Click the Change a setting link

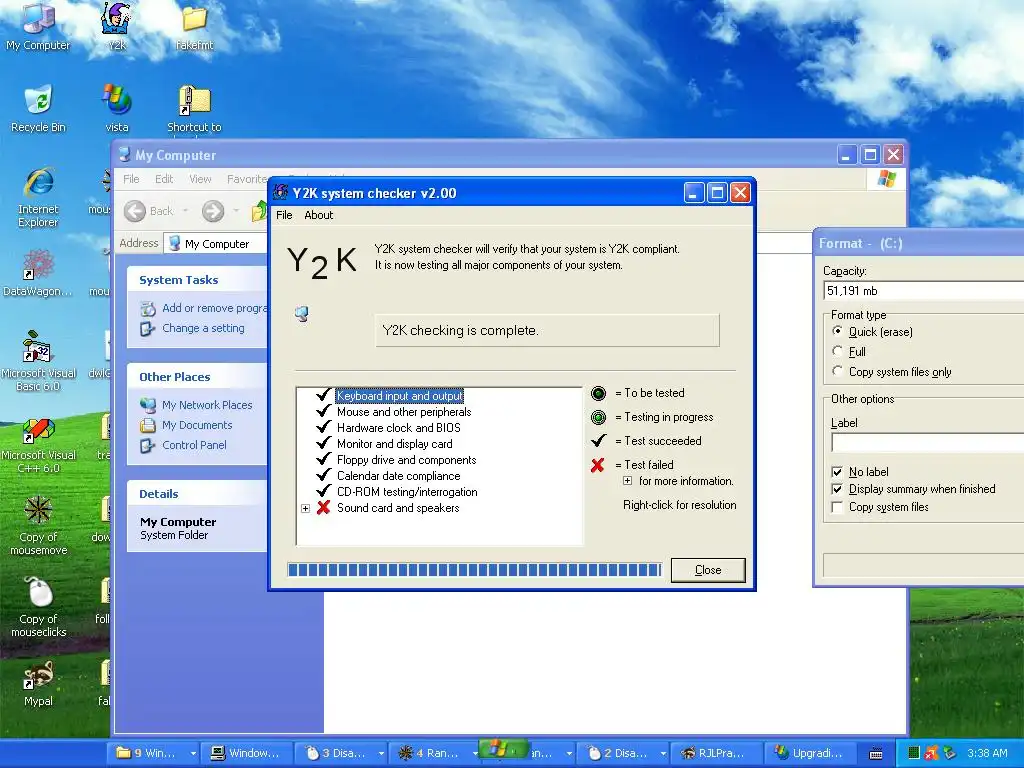[203, 328]
